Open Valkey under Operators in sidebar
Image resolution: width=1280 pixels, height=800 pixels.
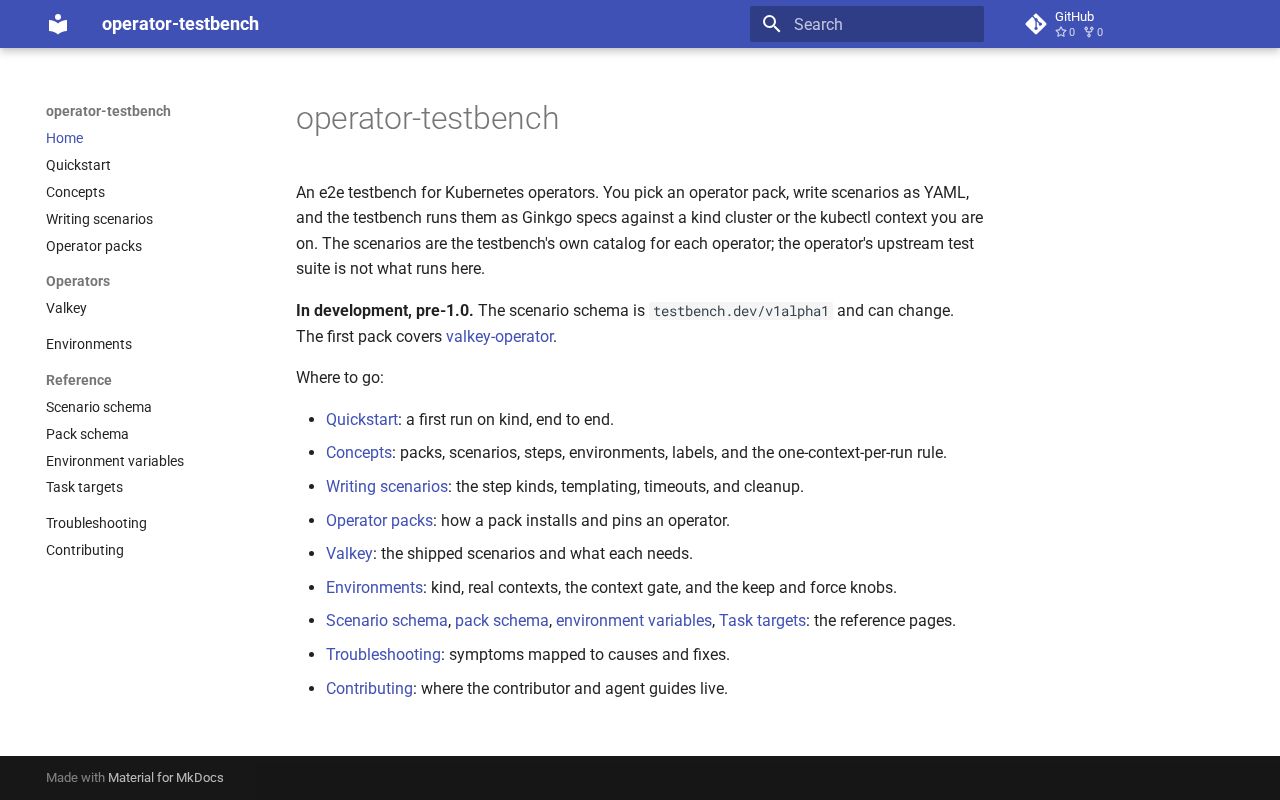66,308
